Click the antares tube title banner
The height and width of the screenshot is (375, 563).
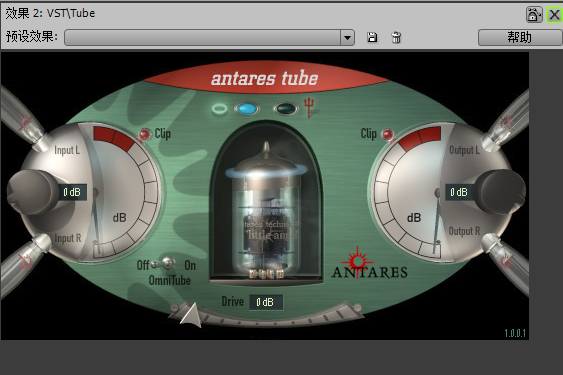[x=265, y=78]
